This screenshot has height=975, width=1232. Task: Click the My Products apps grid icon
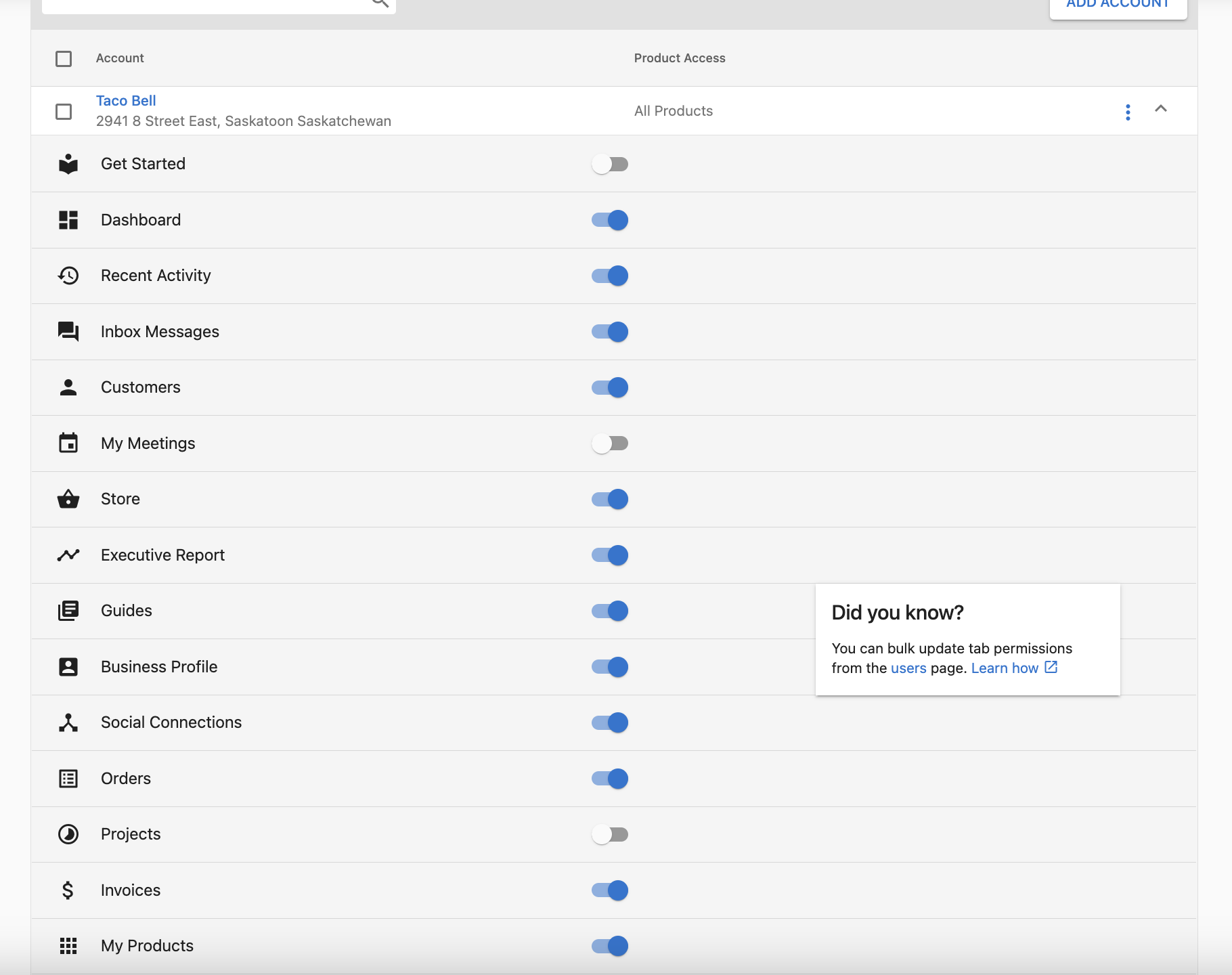click(68, 946)
